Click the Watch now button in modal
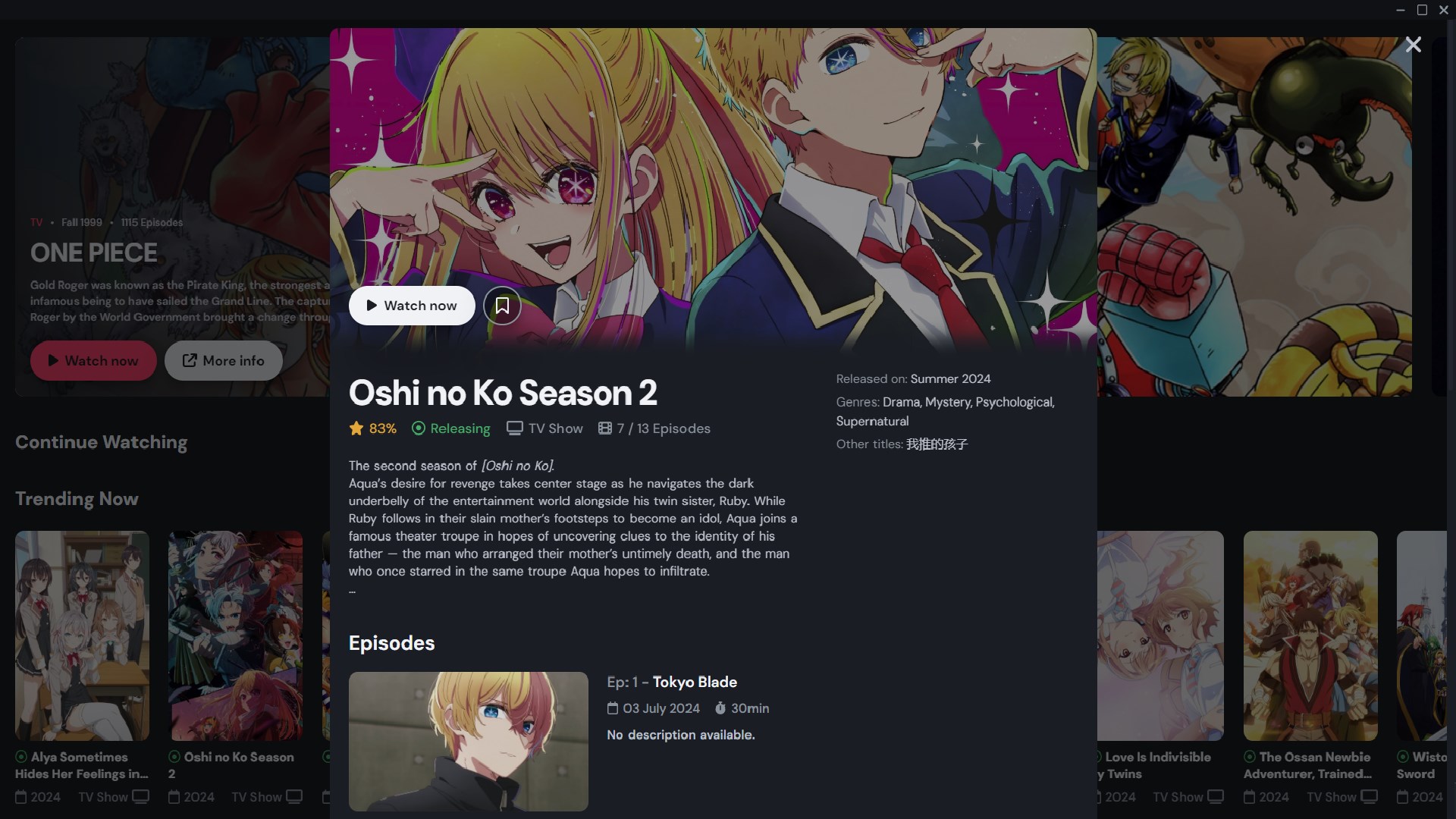This screenshot has height=819, width=1456. coord(412,306)
